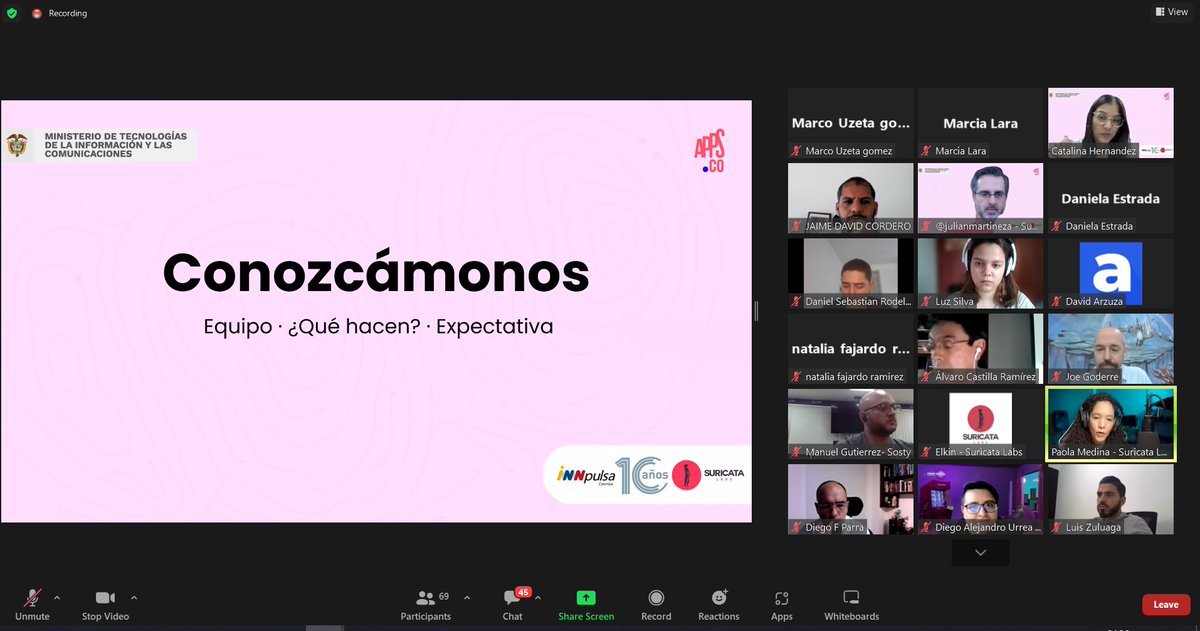This screenshot has height=631, width=1200.
Task: Click muted mic icon on Diego F Parra
Action: click(797, 527)
